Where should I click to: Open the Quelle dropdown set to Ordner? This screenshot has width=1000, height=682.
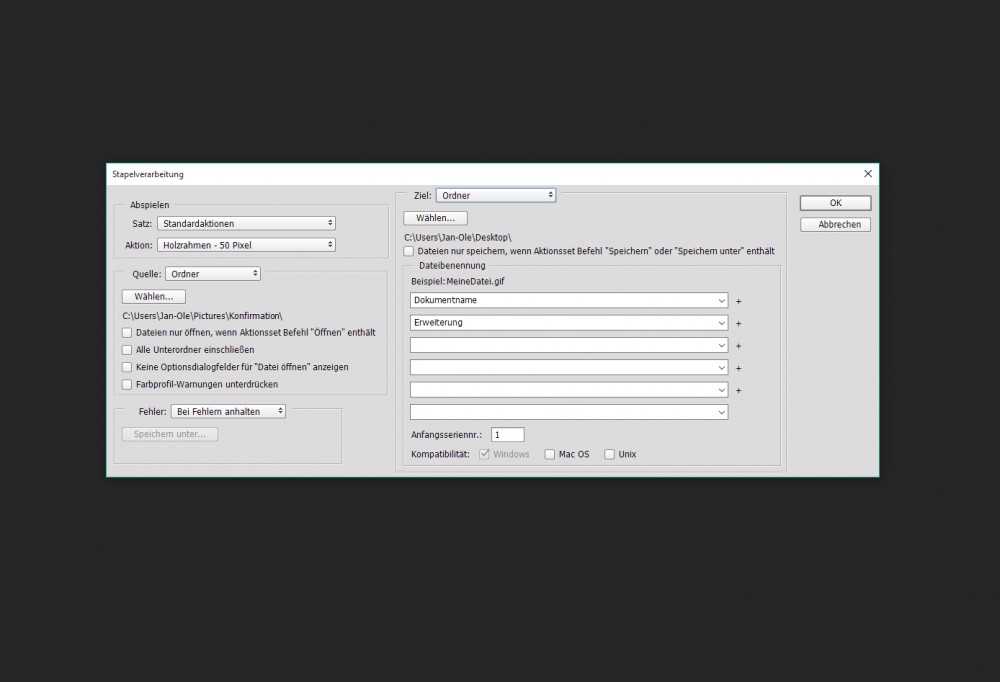(x=212, y=274)
